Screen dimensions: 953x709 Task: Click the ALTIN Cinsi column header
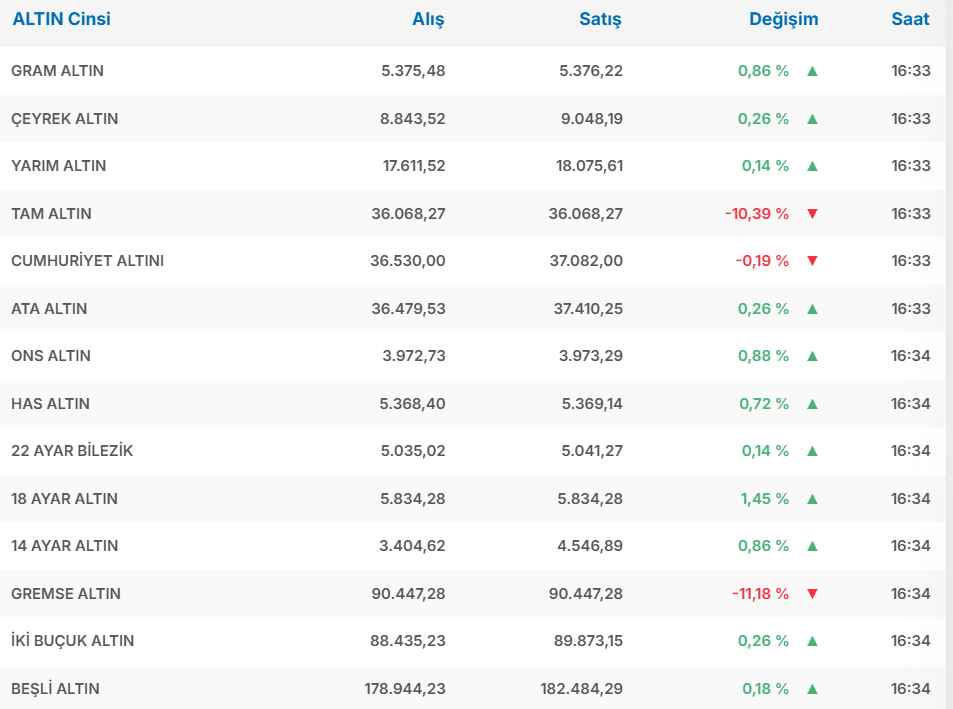point(61,19)
